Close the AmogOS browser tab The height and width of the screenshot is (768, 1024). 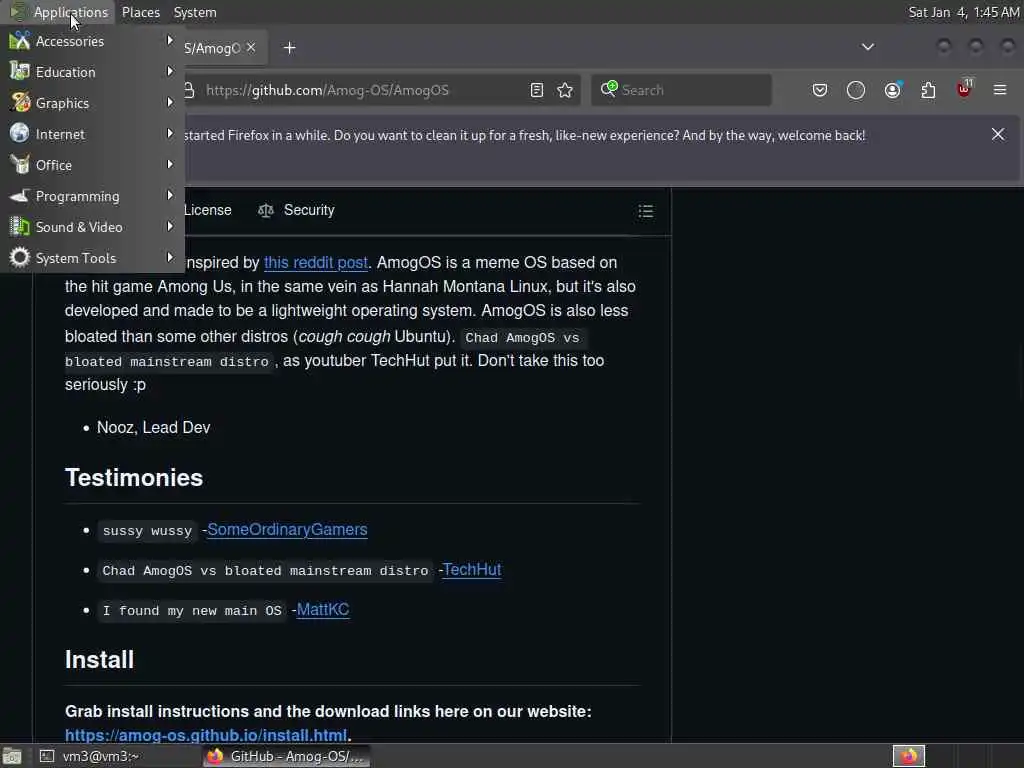pyautogui.click(x=251, y=48)
